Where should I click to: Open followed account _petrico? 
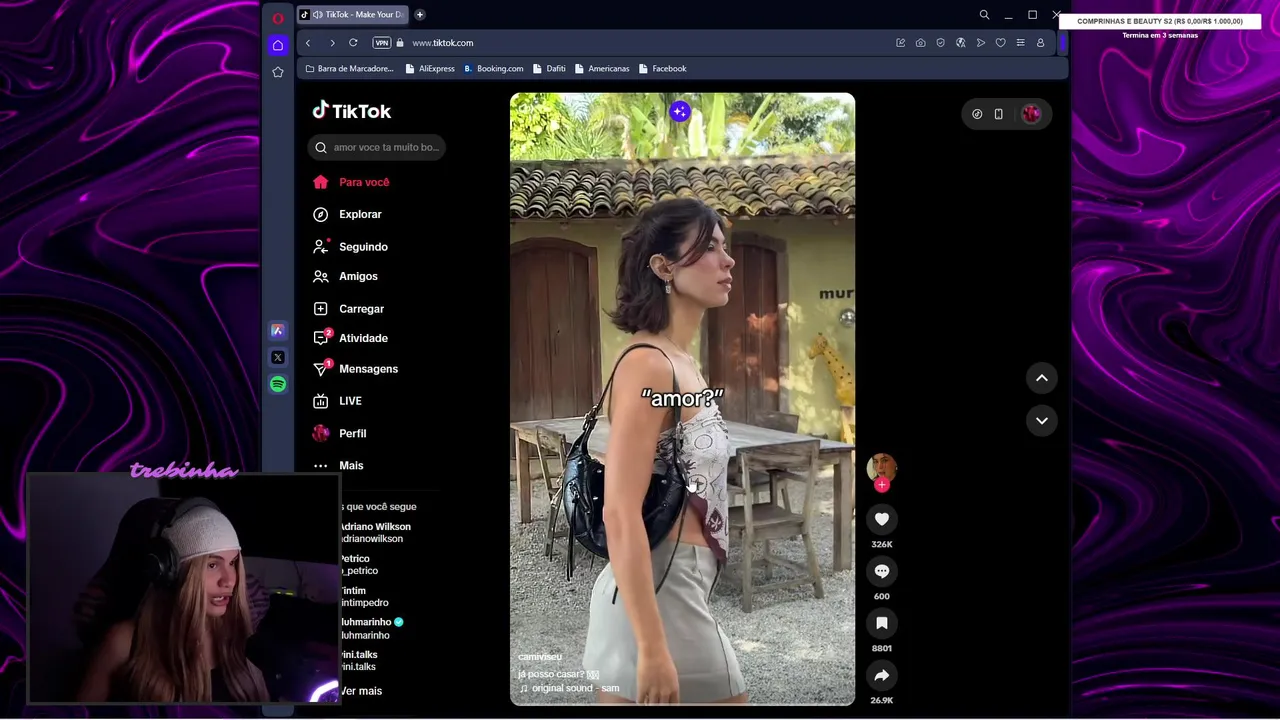coord(358,564)
